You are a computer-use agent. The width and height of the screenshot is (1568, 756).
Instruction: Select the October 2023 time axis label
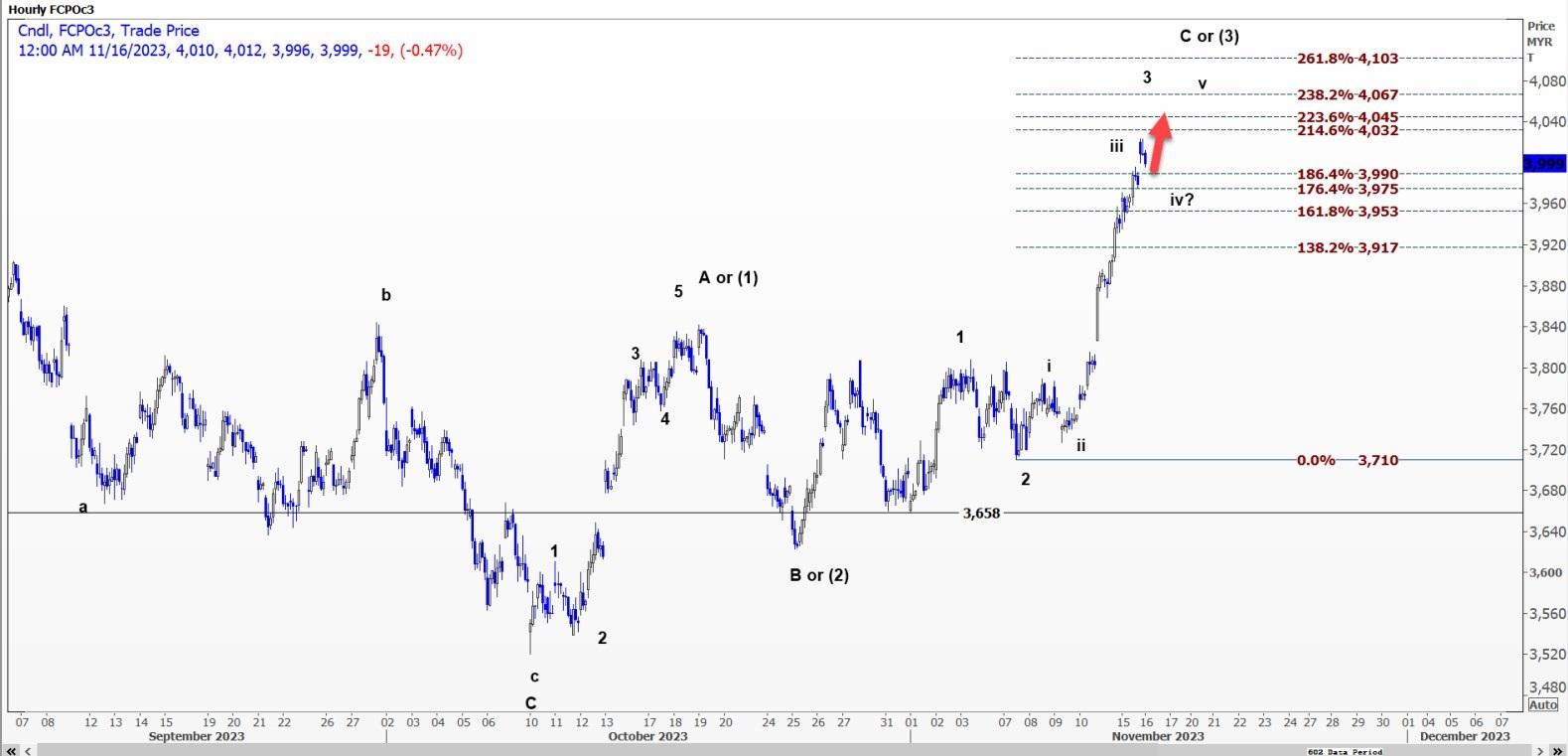click(x=647, y=736)
